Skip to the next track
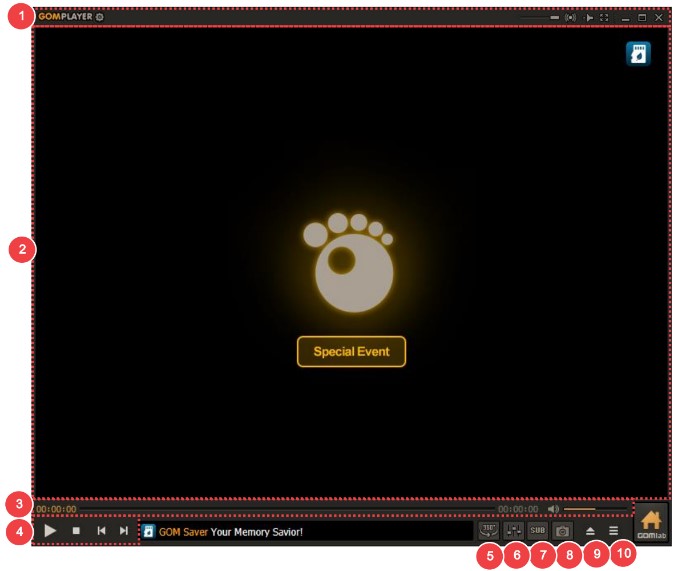The width and height of the screenshot is (675, 571). [124, 531]
